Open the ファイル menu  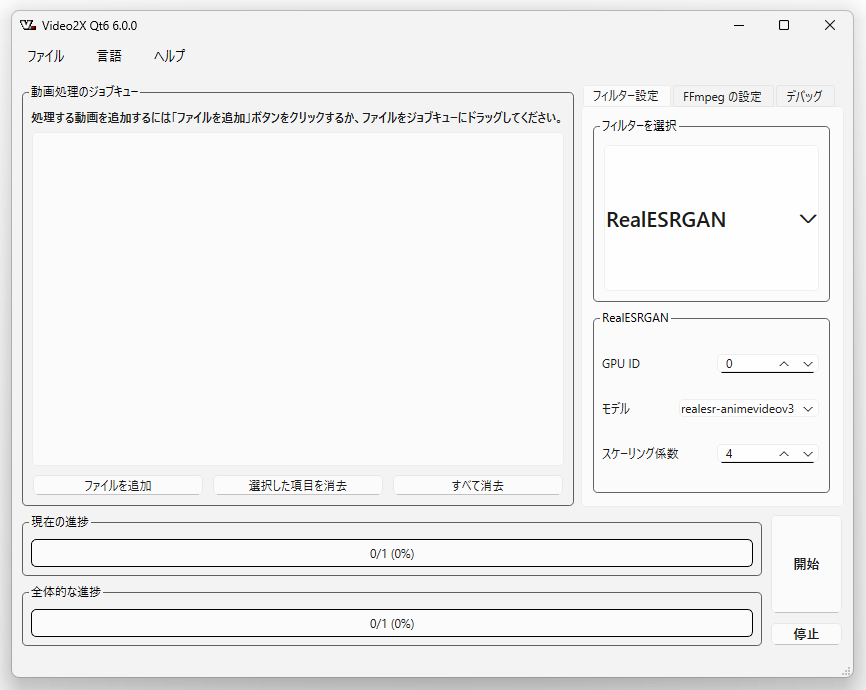point(46,56)
